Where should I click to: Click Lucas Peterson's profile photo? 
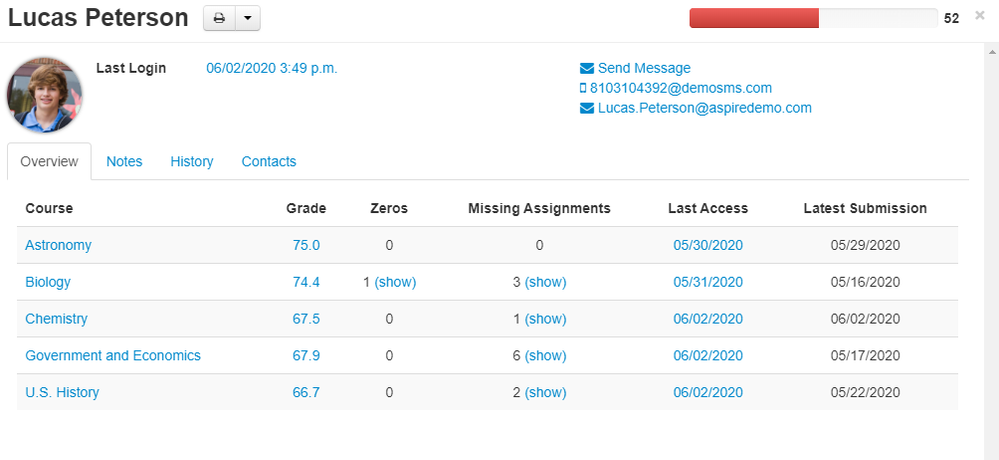[x=45, y=95]
